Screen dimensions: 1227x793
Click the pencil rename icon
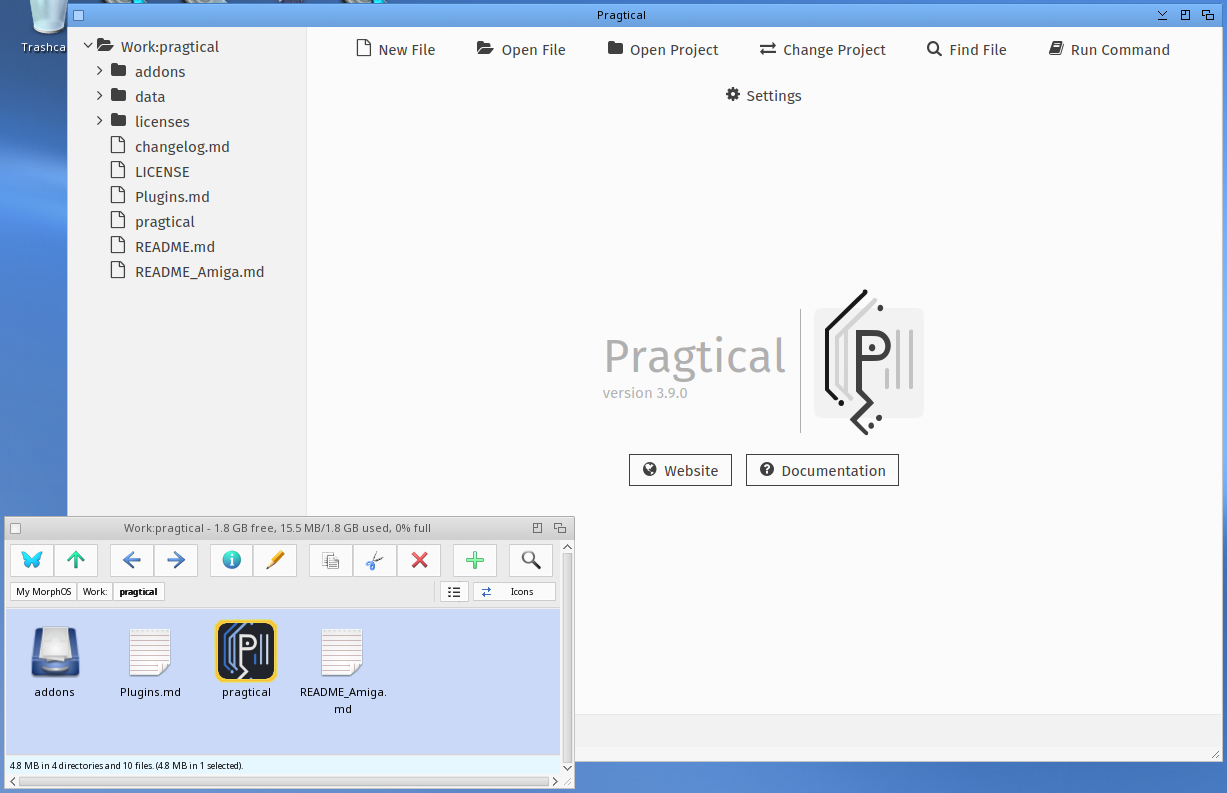point(276,560)
